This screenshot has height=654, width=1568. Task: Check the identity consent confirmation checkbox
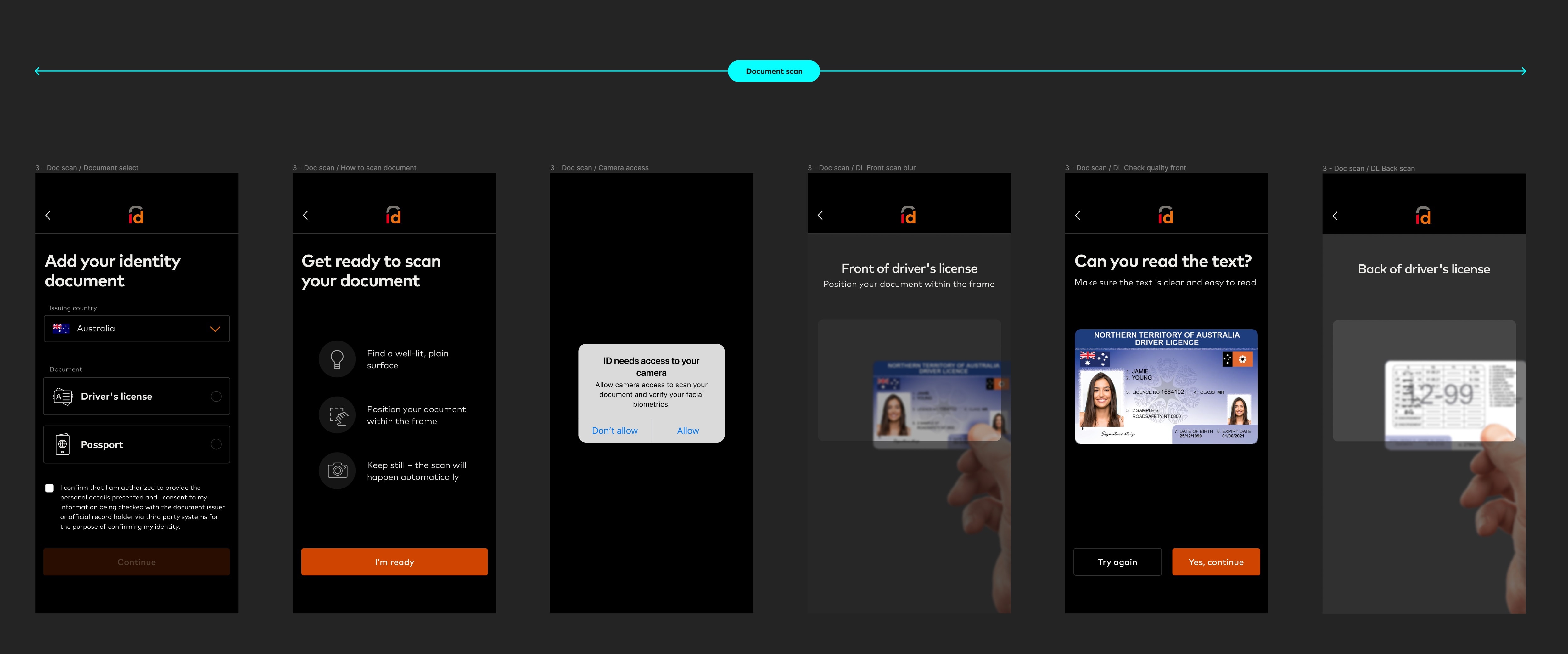[x=49, y=487]
